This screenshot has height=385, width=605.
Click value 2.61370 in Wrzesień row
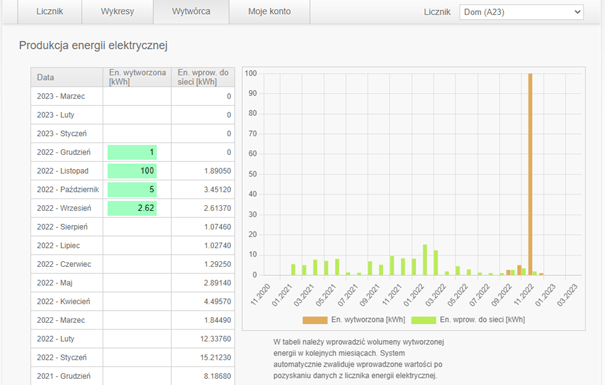pyautogui.click(x=218, y=208)
